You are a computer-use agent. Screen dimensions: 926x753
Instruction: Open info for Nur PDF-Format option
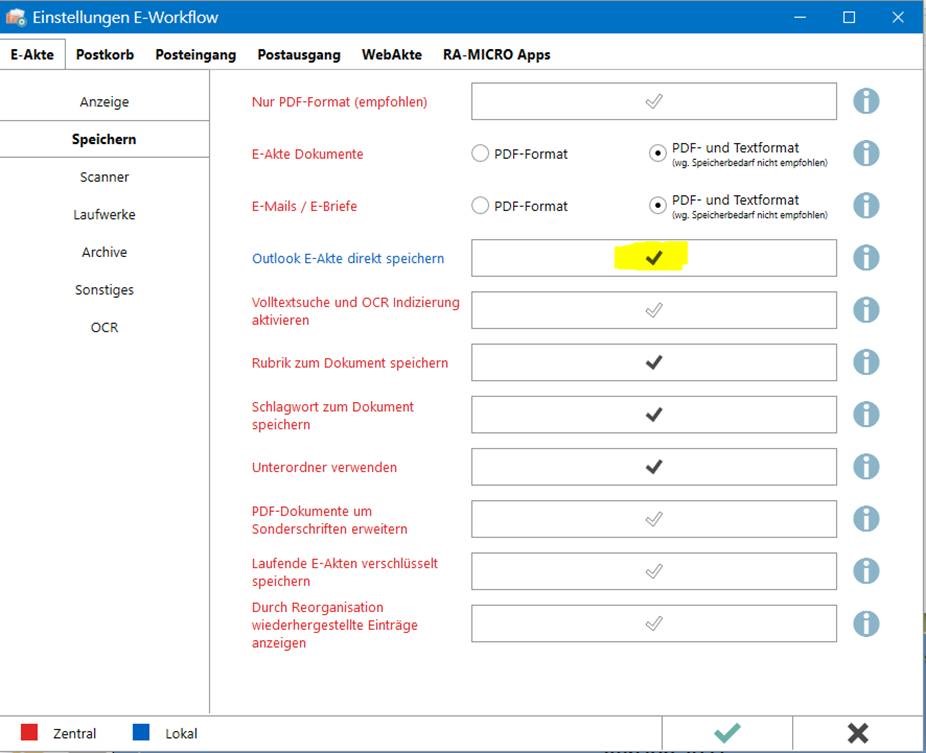click(x=866, y=101)
